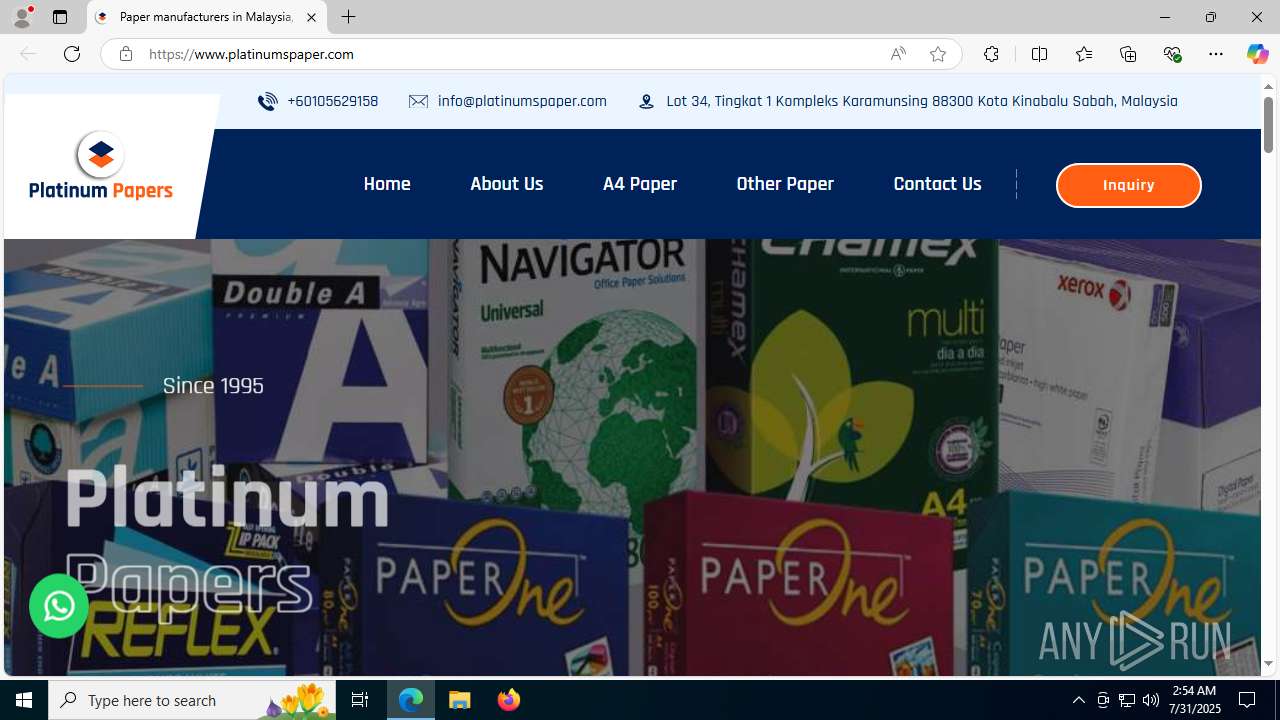
Task: Click the scrollbar down arrow
Action: pos(1268,664)
